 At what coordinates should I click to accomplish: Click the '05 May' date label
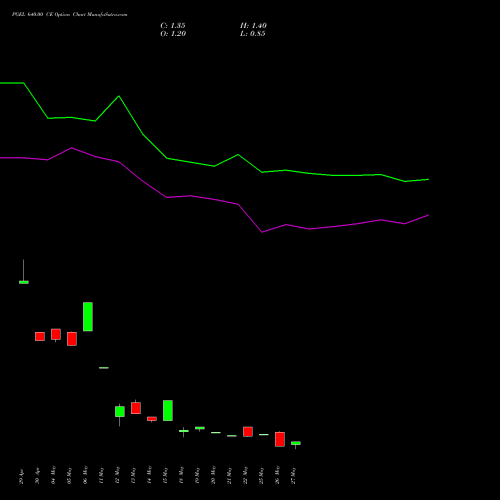point(69,475)
